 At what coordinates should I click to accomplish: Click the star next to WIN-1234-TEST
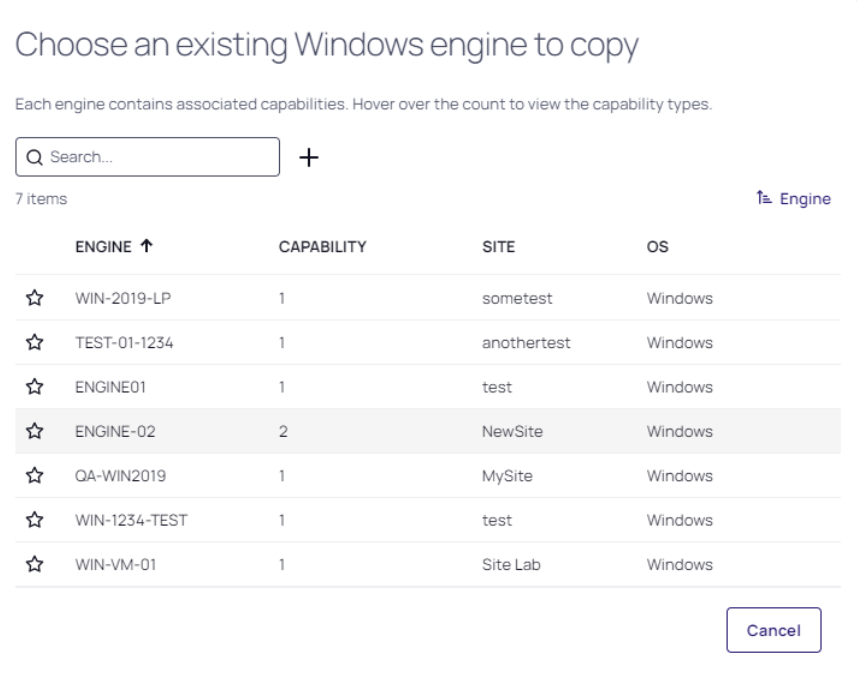click(35, 520)
